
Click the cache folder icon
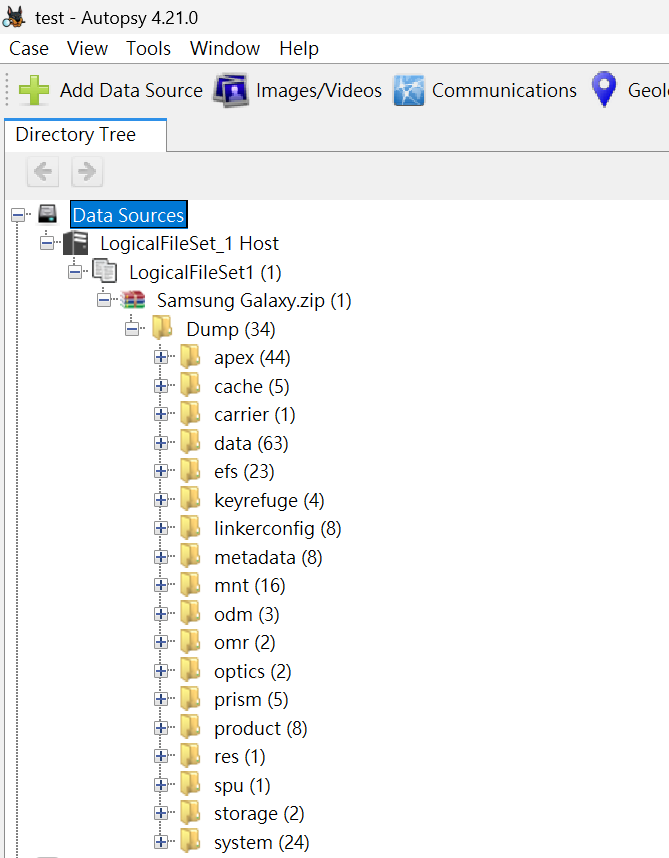(190, 385)
